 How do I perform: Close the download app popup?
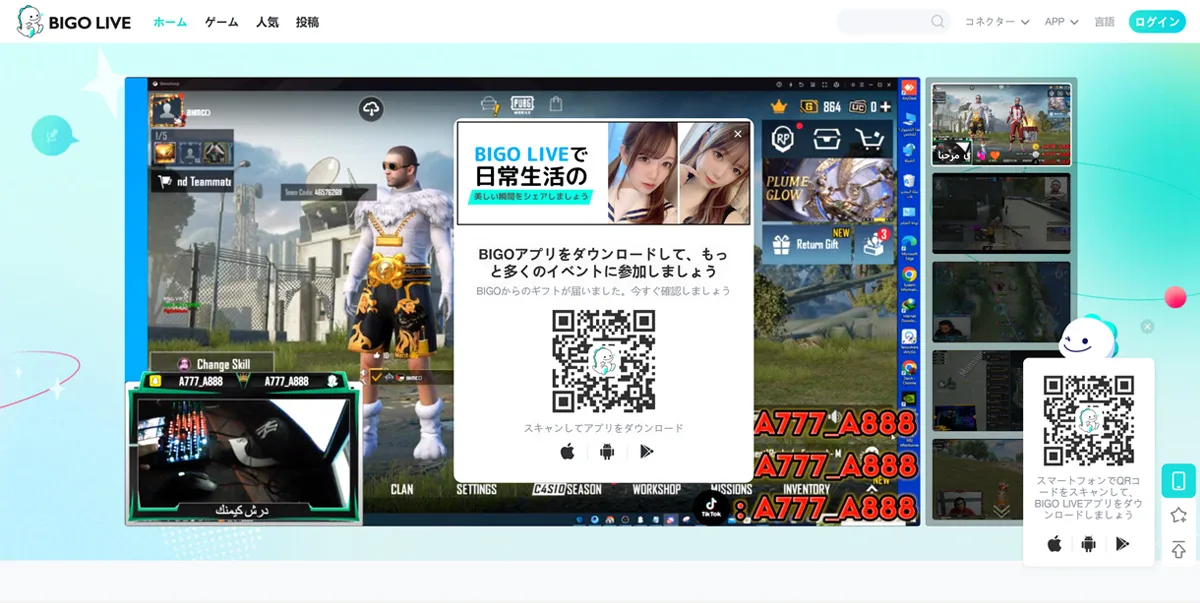coord(738,134)
